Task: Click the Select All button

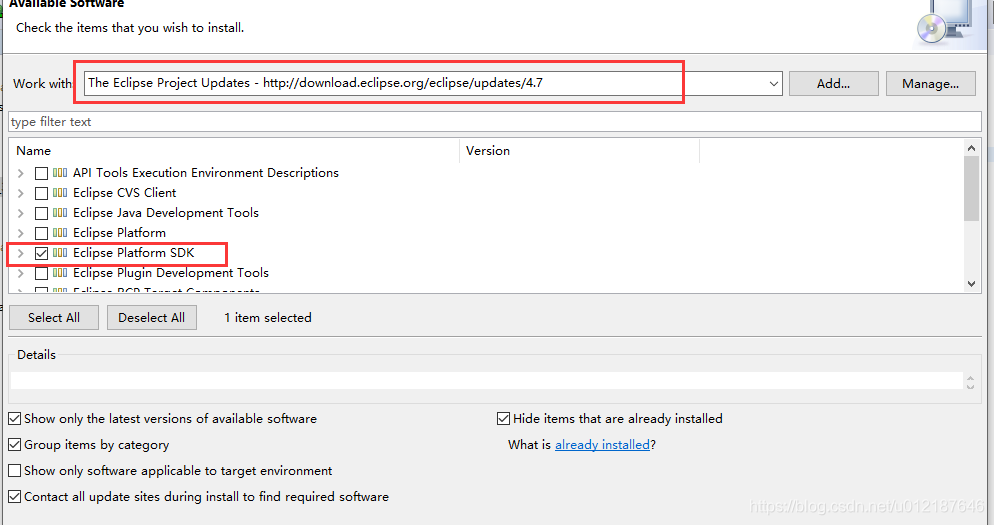Action: coord(54,318)
